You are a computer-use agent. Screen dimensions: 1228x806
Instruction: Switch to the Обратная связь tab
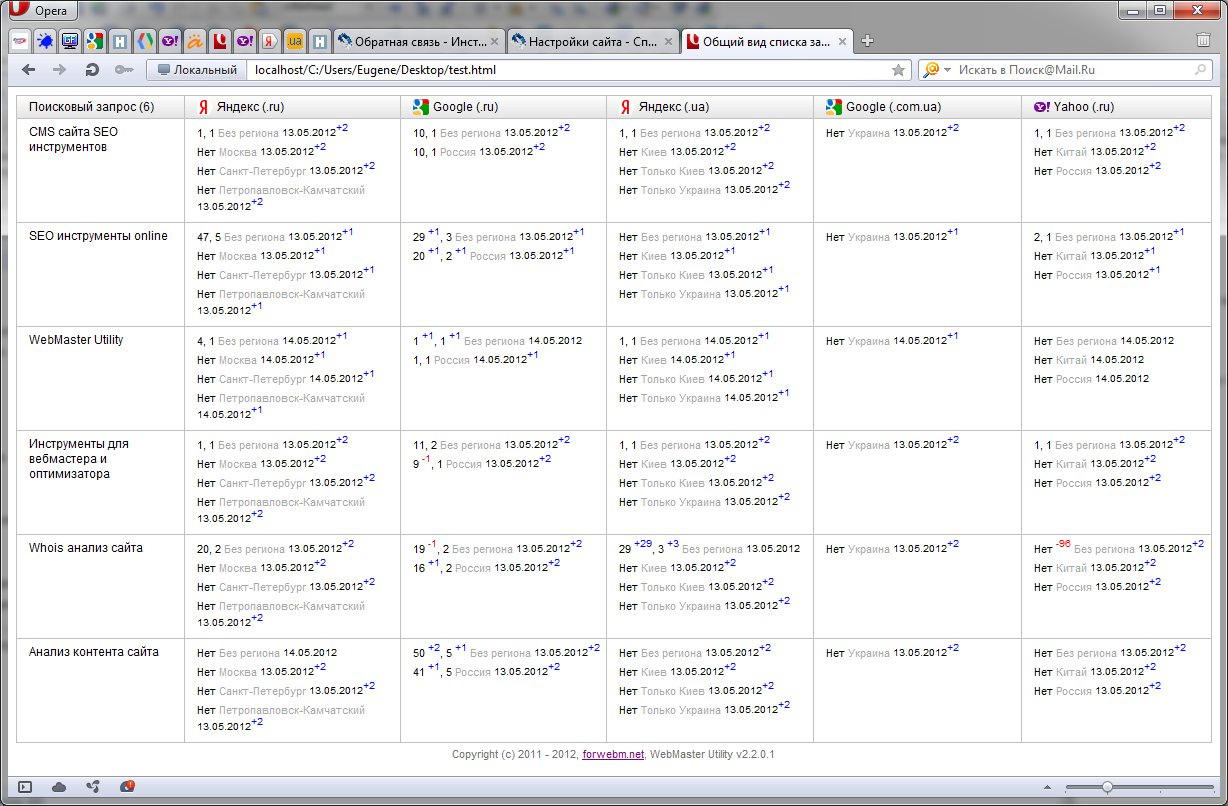[416, 42]
